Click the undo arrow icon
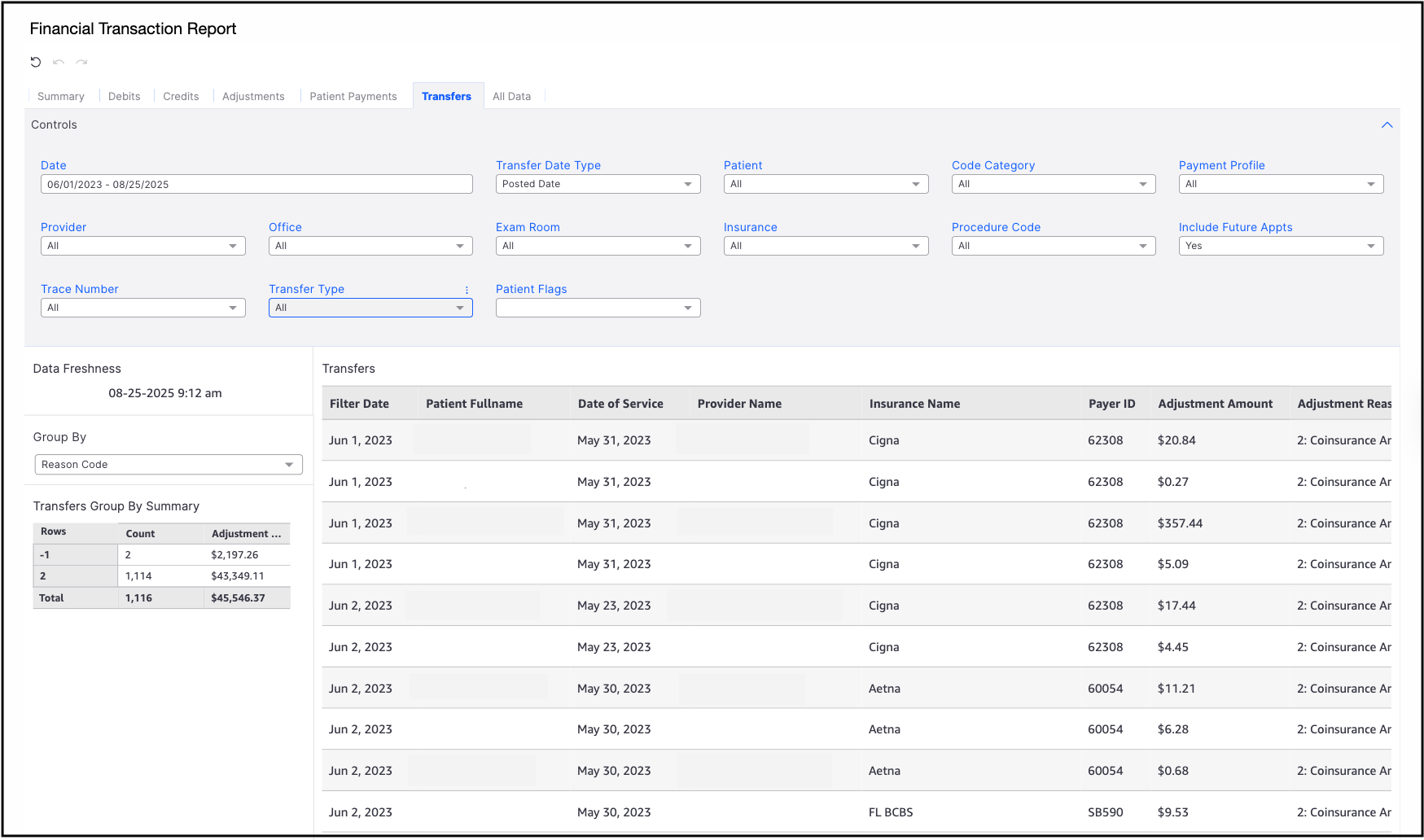 pyautogui.click(x=59, y=62)
